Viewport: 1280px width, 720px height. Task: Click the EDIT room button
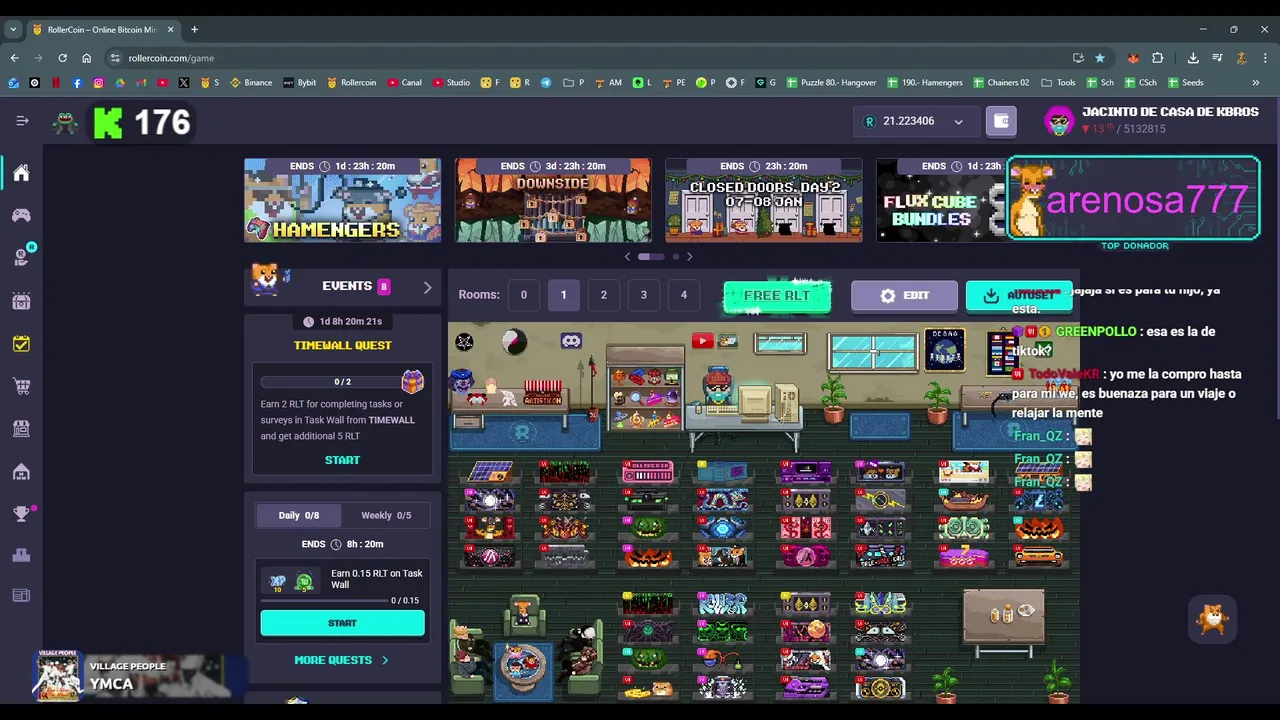(x=904, y=296)
